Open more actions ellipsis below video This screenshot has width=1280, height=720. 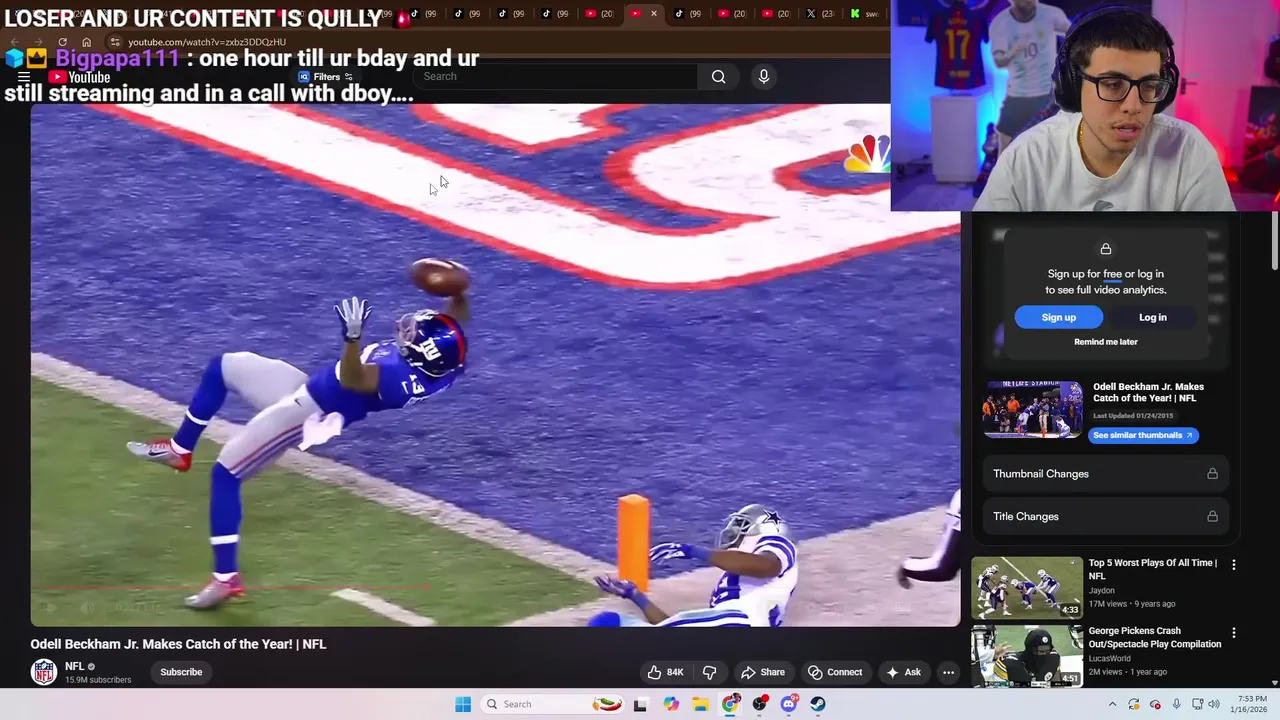pos(948,672)
